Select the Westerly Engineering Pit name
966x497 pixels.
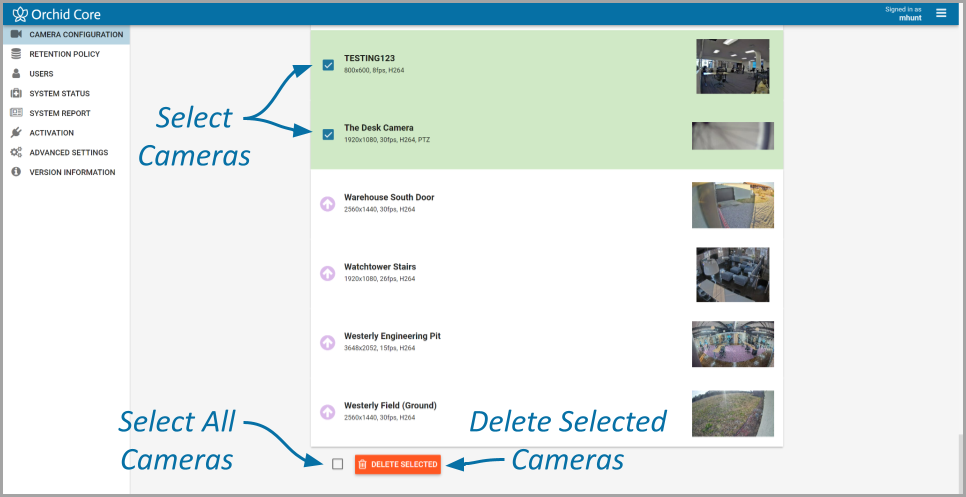point(392,336)
